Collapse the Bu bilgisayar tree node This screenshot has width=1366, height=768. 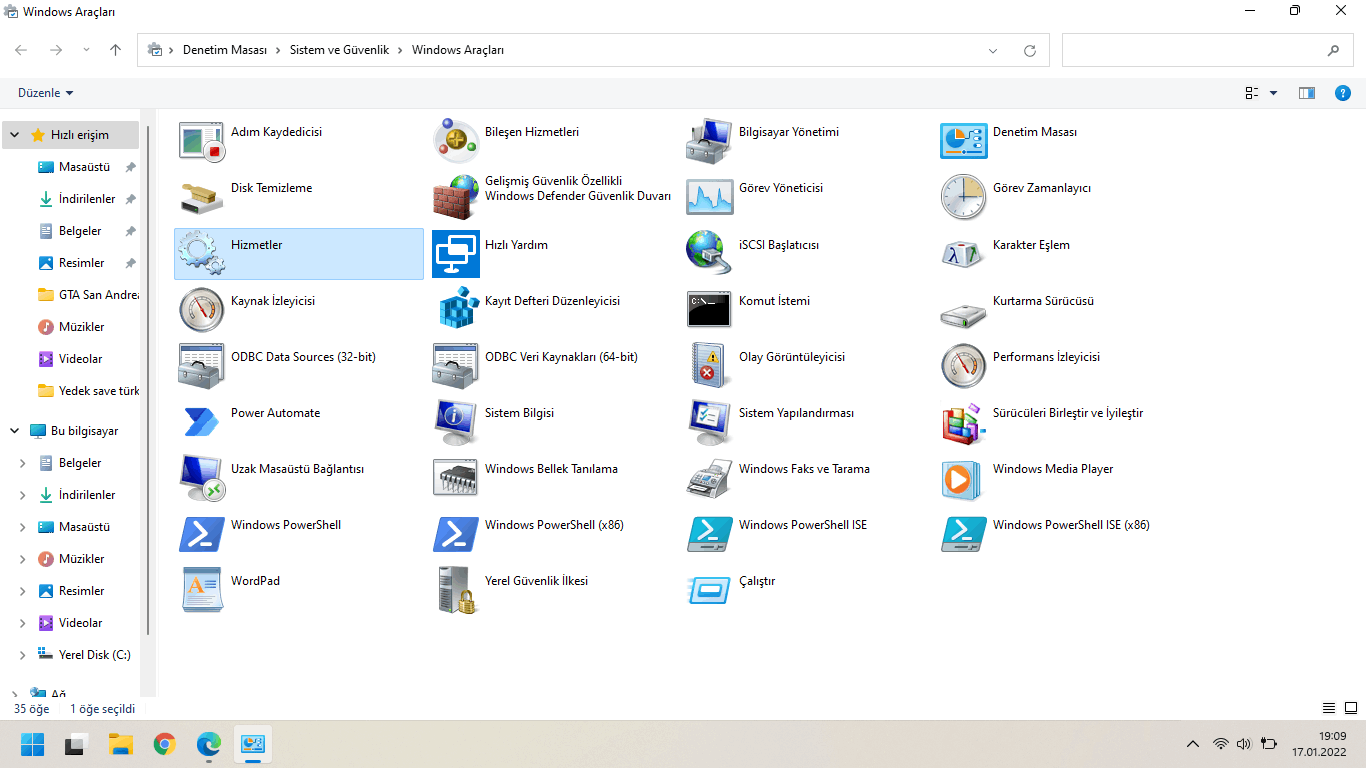click(x=15, y=431)
